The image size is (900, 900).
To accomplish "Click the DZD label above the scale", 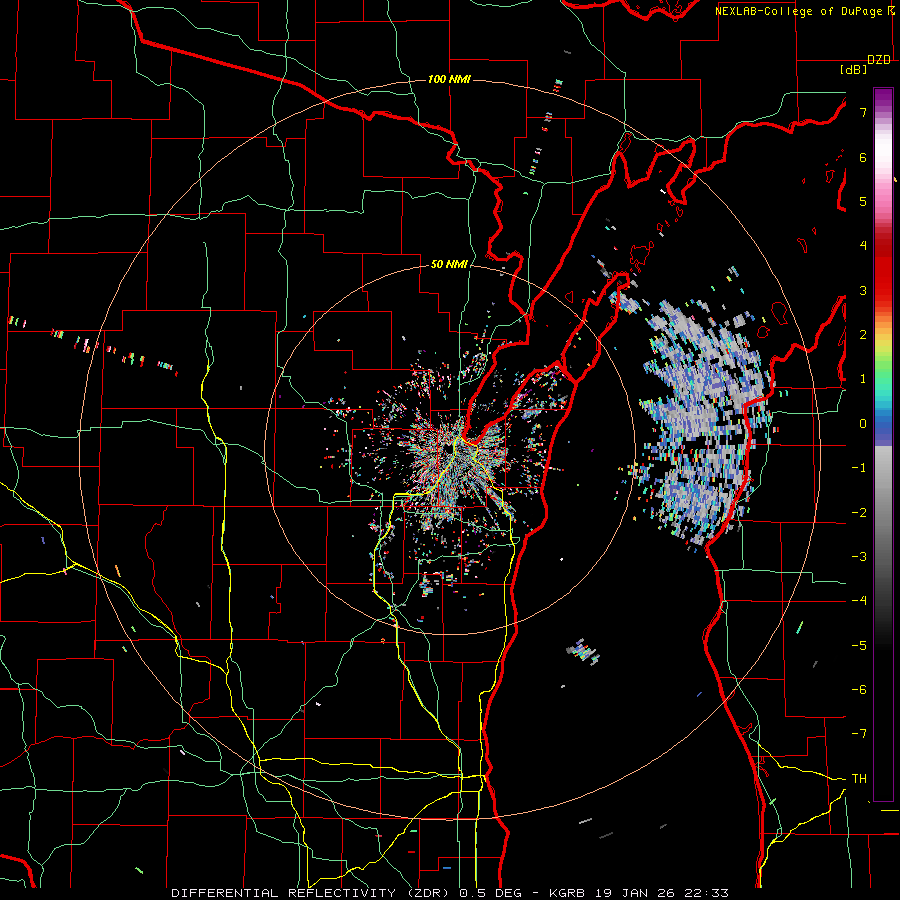I will [879, 60].
